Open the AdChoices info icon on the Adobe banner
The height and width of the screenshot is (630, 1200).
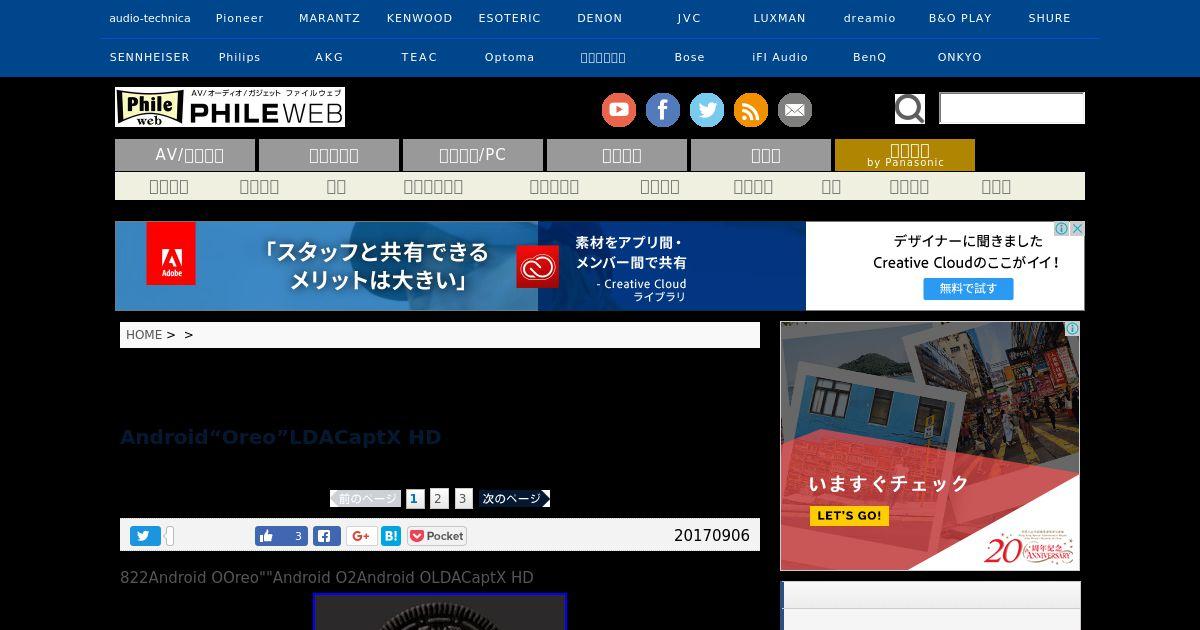pyautogui.click(x=1063, y=229)
